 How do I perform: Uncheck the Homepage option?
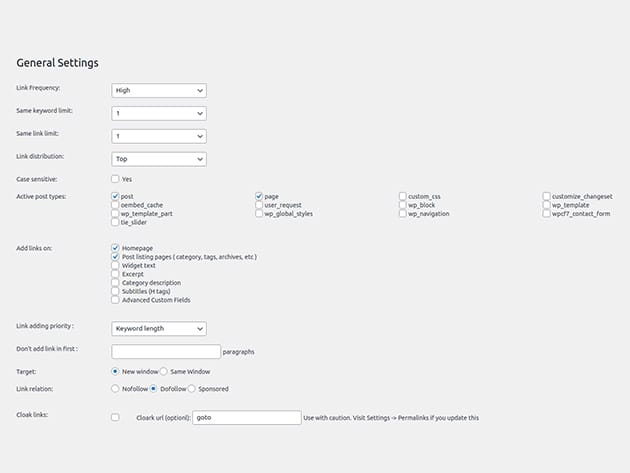click(x=116, y=248)
